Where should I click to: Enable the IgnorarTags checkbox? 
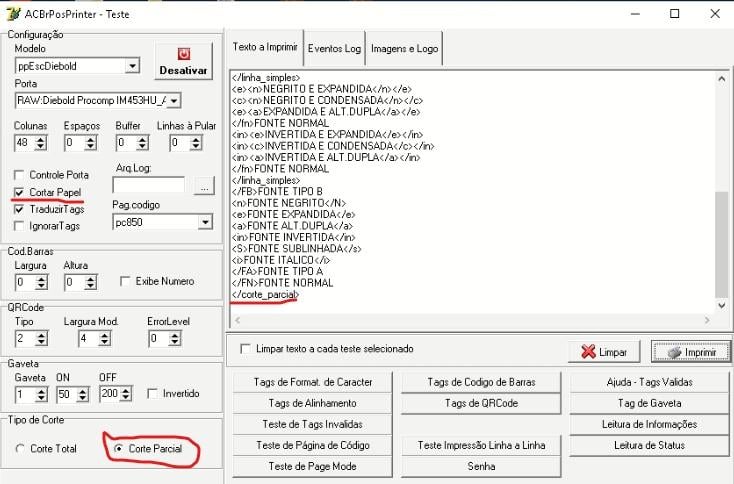tap(19, 226)
